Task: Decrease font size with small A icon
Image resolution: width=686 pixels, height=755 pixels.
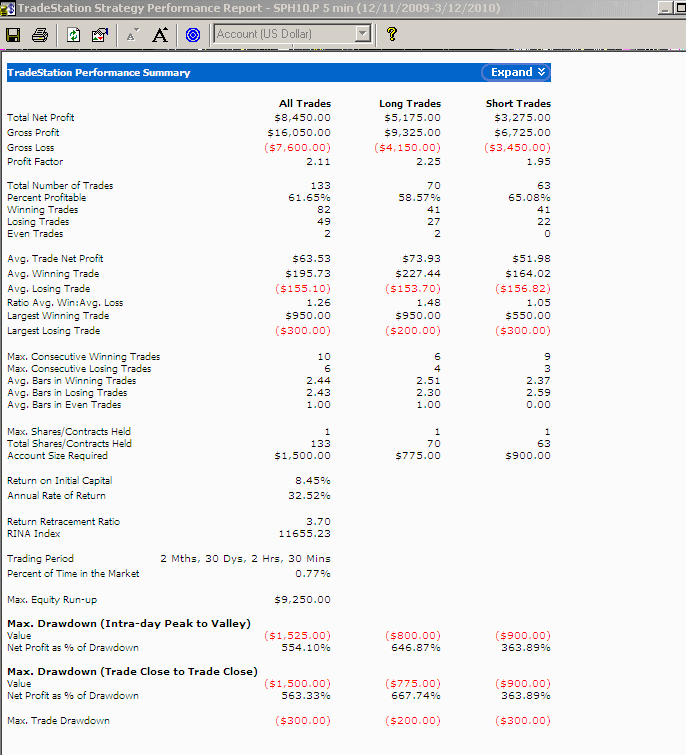Action: [132, 35]
